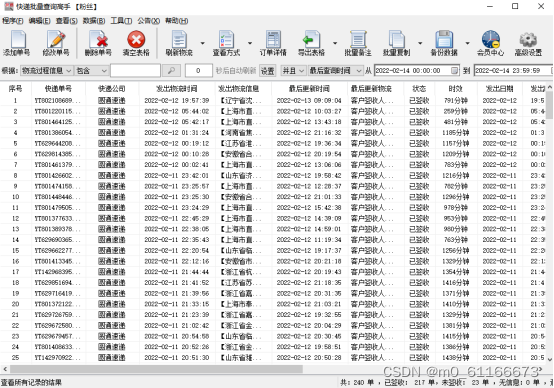Click the magnifier search button in filter bar
The height and width of the screenshot is (388, 554).
tap(171, 71)
